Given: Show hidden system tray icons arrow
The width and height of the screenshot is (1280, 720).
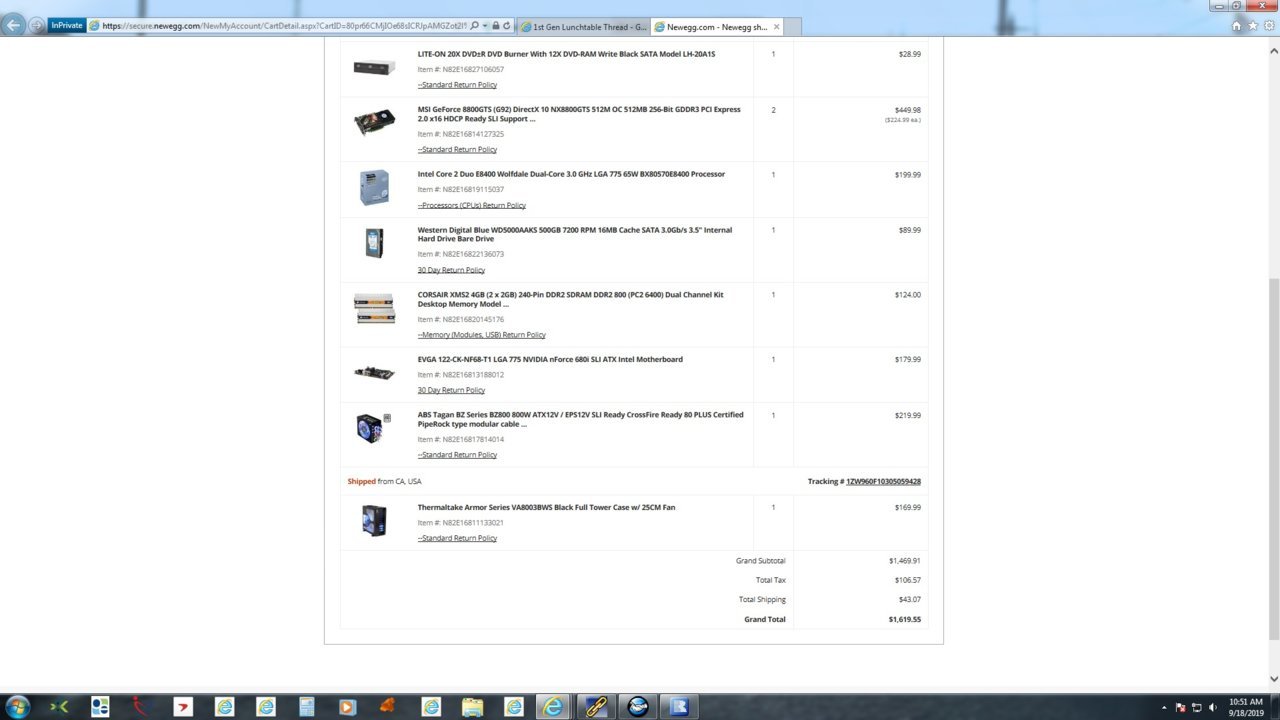Looking at the screenshot, I should (1164, 707).
